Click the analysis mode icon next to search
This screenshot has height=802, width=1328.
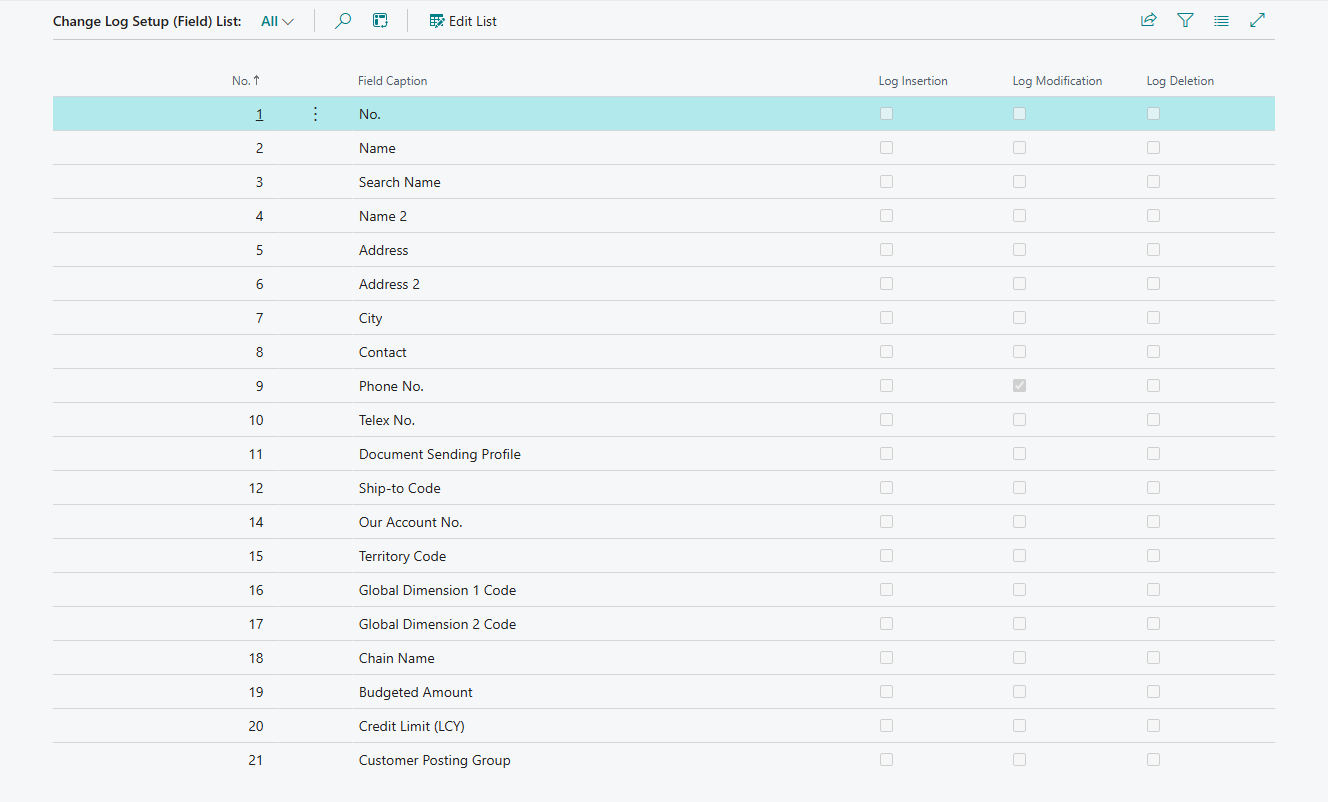(x=380, y=21)
